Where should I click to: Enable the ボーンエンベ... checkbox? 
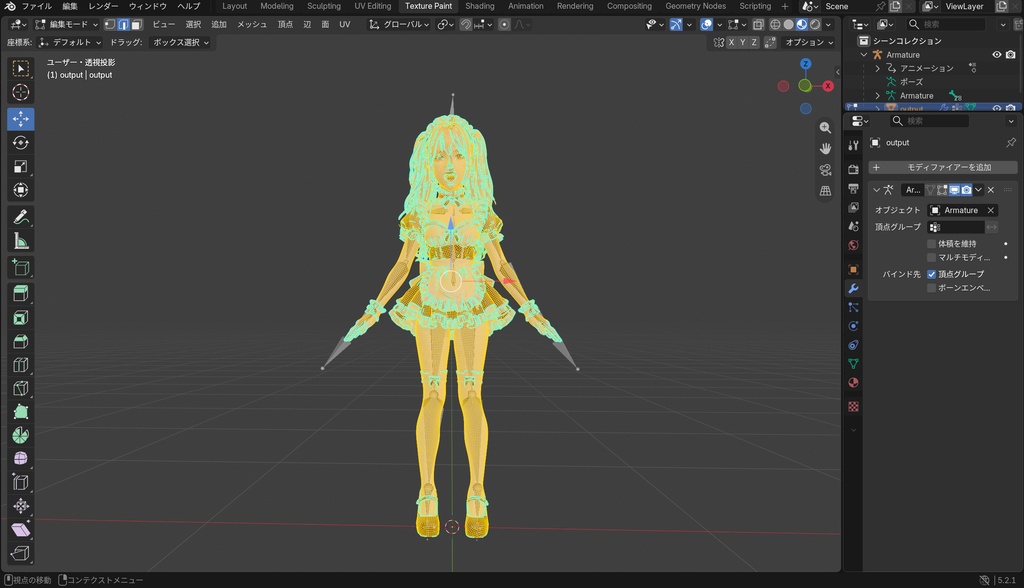pos(931,288)
